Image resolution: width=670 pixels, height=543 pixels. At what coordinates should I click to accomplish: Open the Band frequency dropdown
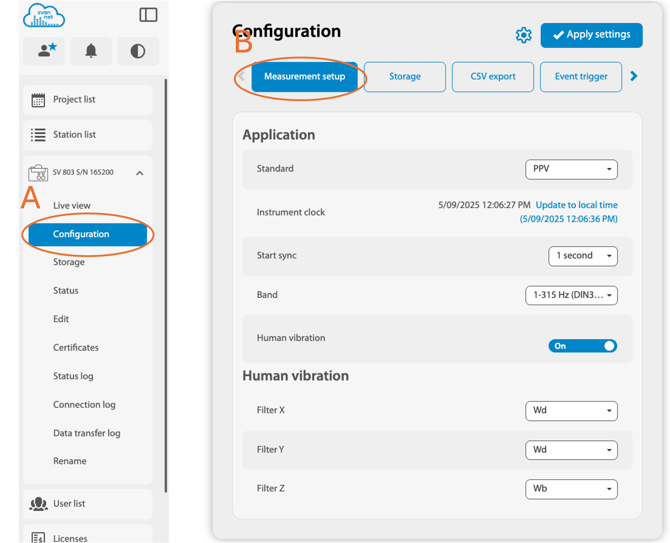(x=571, y=295)
